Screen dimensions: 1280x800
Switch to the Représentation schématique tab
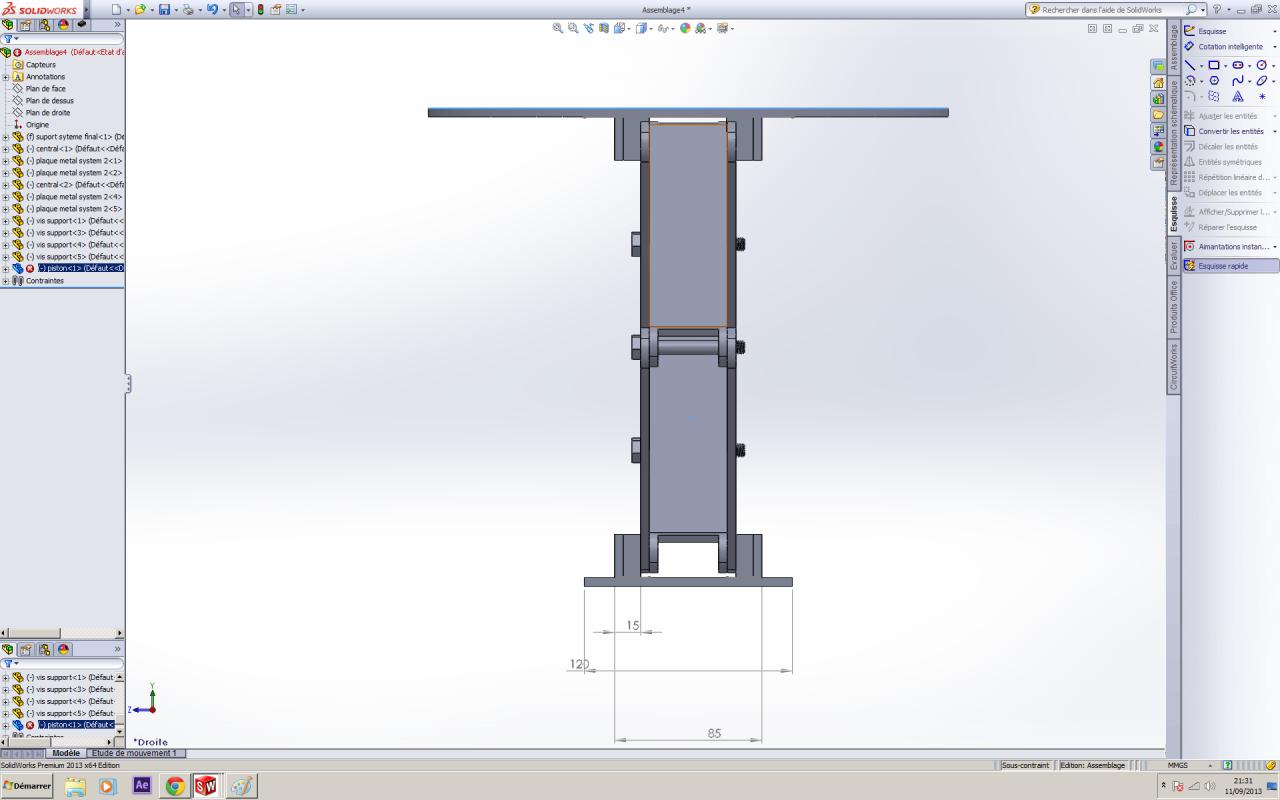[x=1174, y=133]
